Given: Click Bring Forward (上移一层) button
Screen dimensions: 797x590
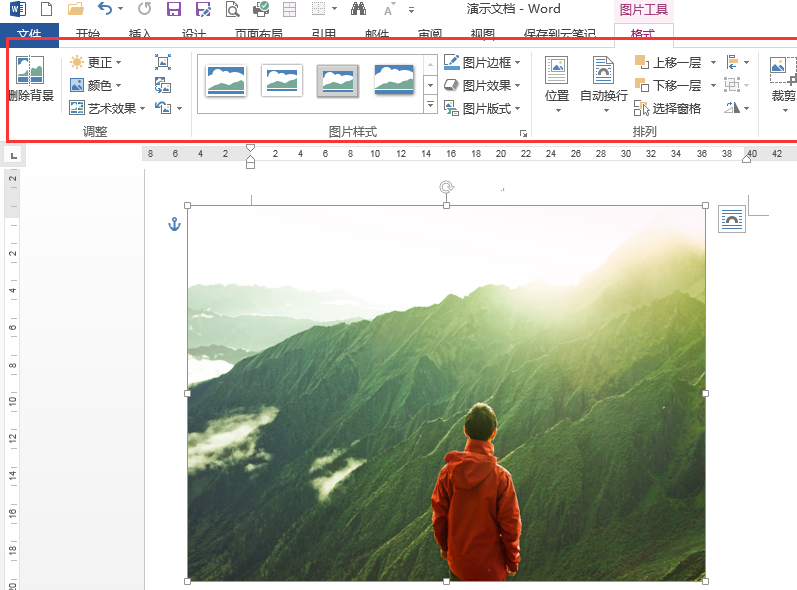Looking at the screenshot, I should 669,62.
